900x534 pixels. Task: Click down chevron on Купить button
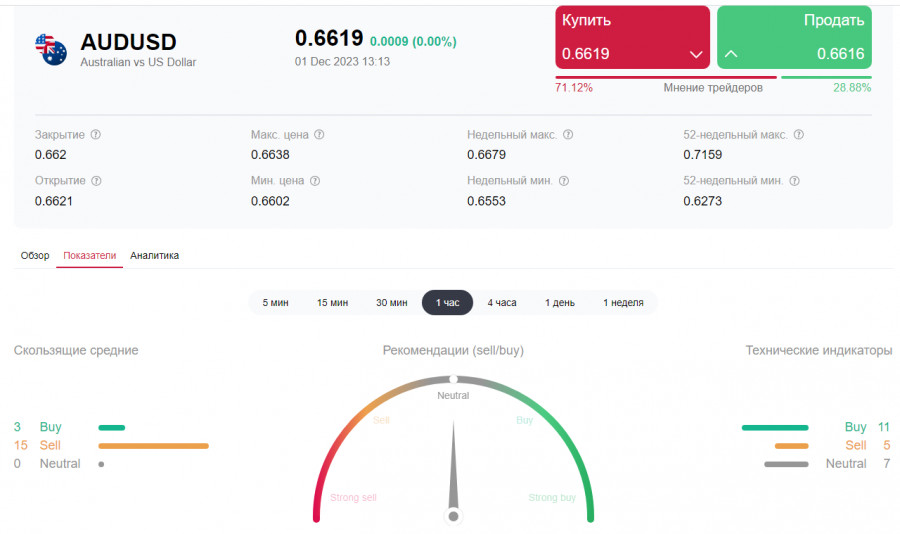pos(696,54)
